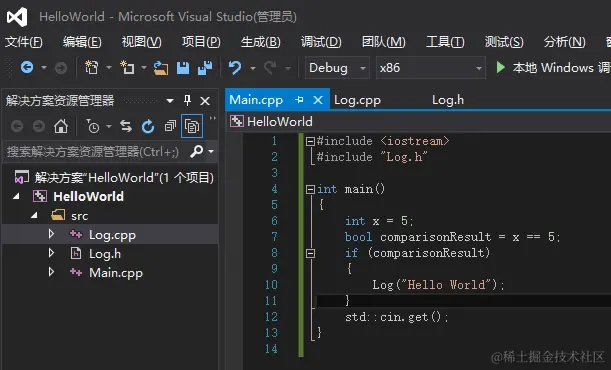Open the search options dropdown arrow

click(x=211, y=151)
